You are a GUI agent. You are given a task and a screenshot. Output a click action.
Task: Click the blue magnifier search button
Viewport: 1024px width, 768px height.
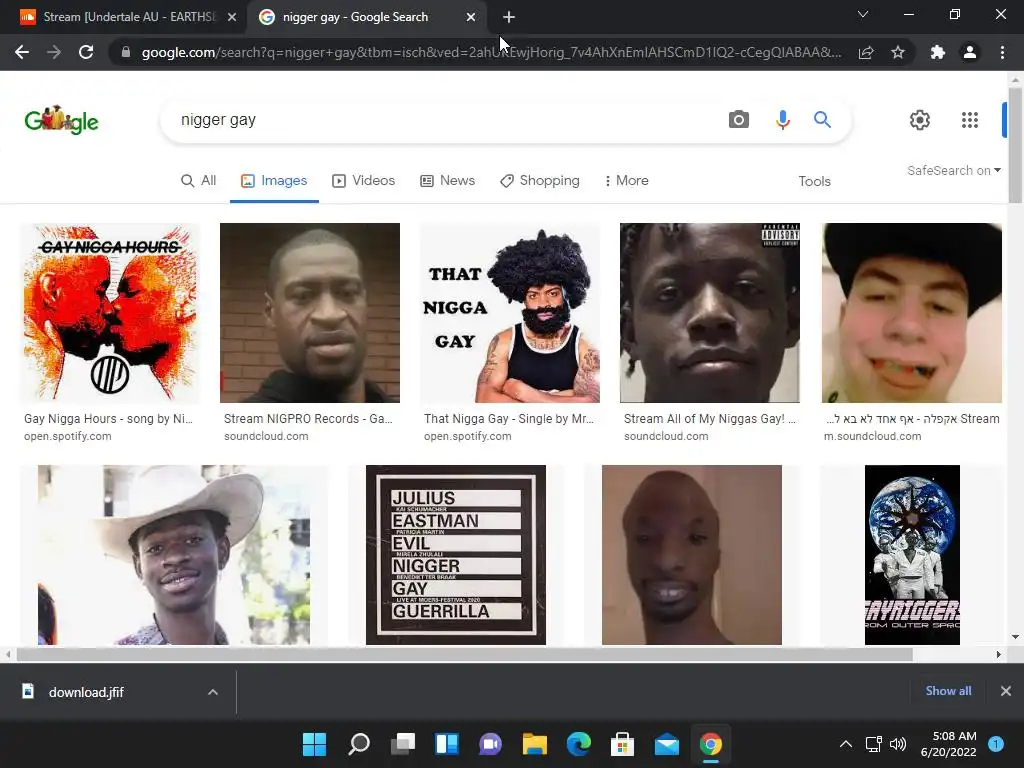point(822,120)
